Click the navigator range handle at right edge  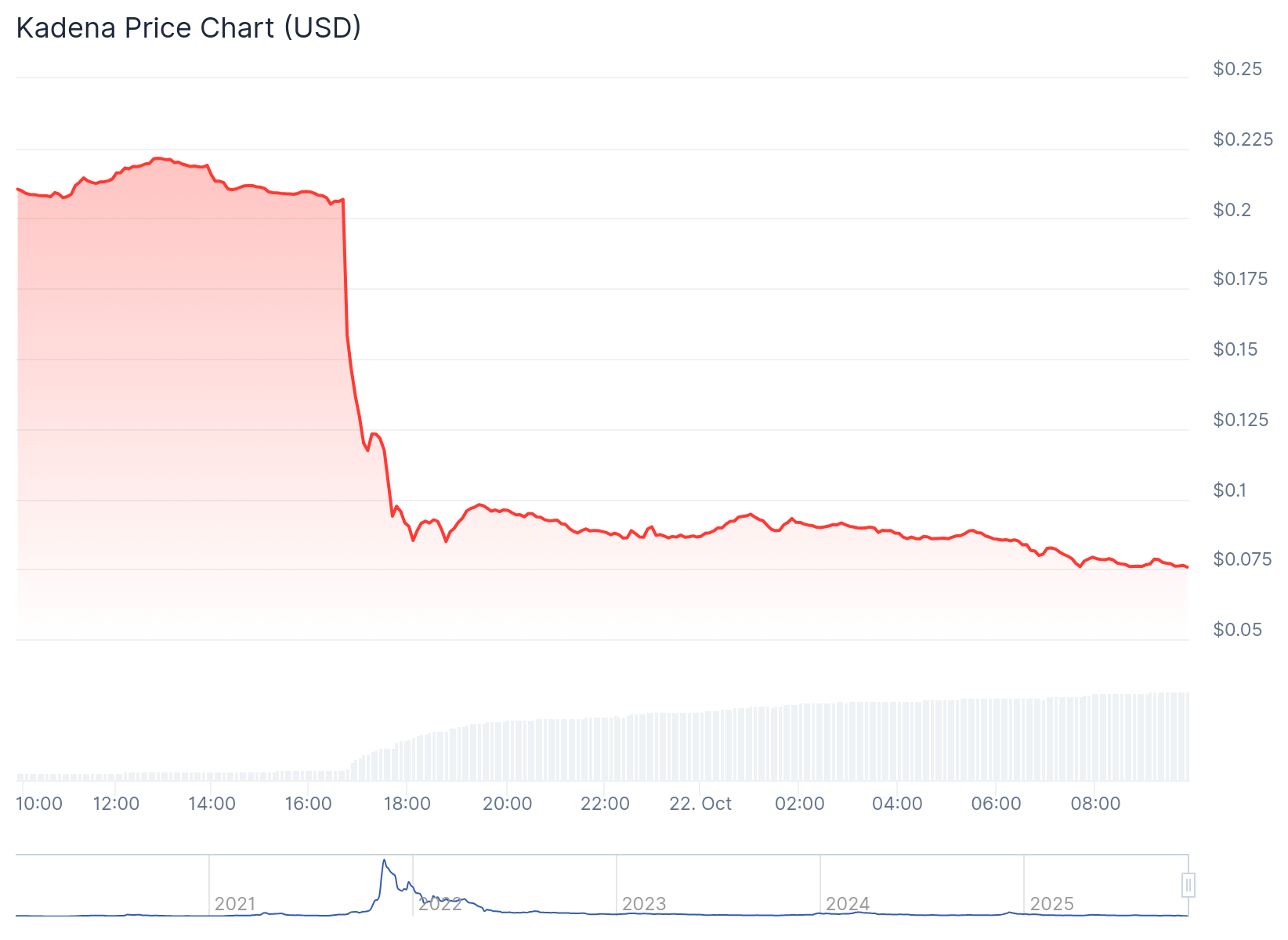coord(1189,885)
